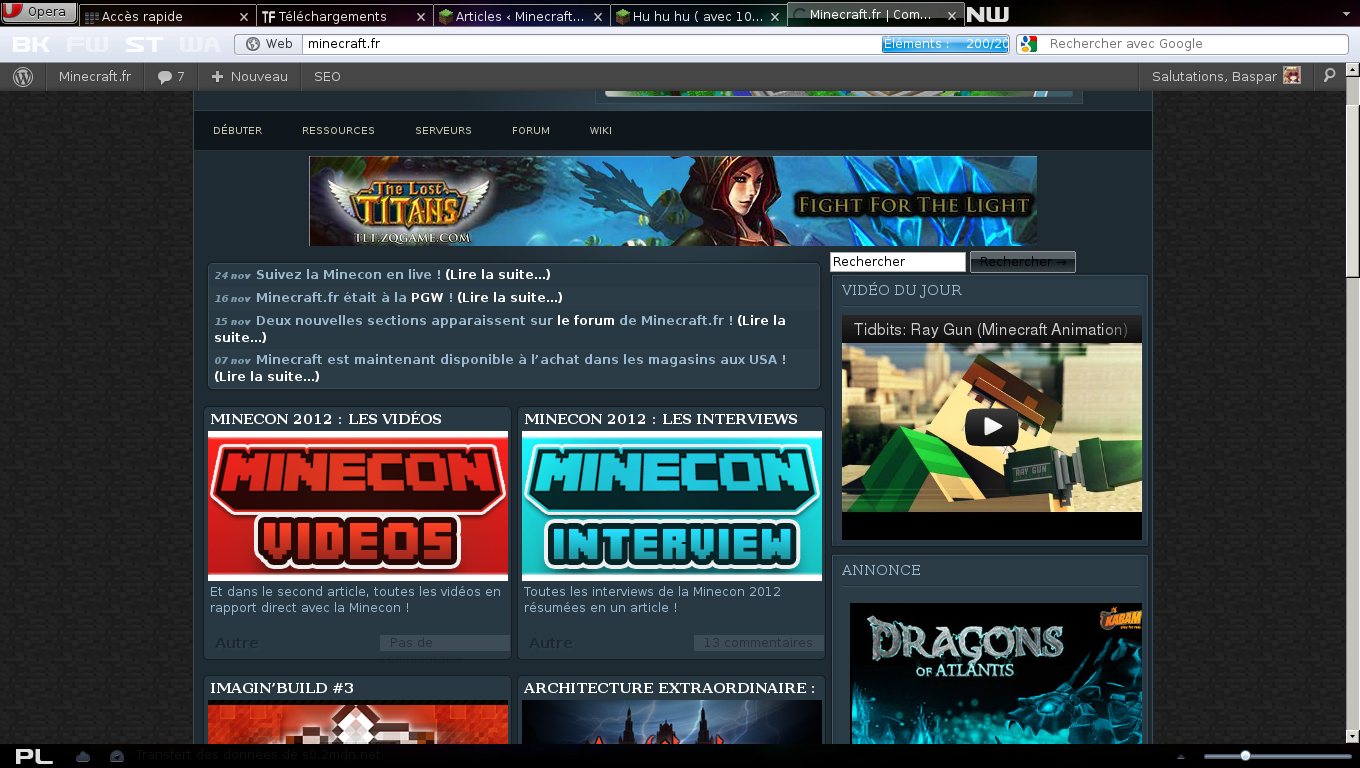Open the Pas de commentaire link

coord(445,643)
